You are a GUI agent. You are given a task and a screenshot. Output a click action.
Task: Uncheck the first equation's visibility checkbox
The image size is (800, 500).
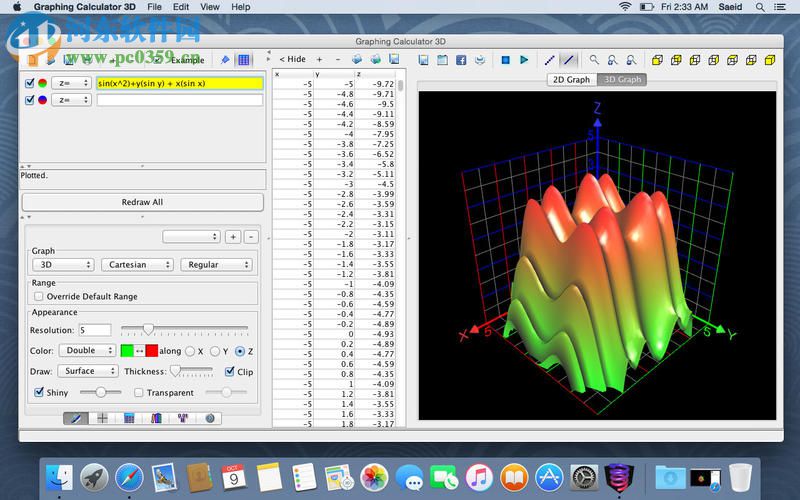click(30, 83)
